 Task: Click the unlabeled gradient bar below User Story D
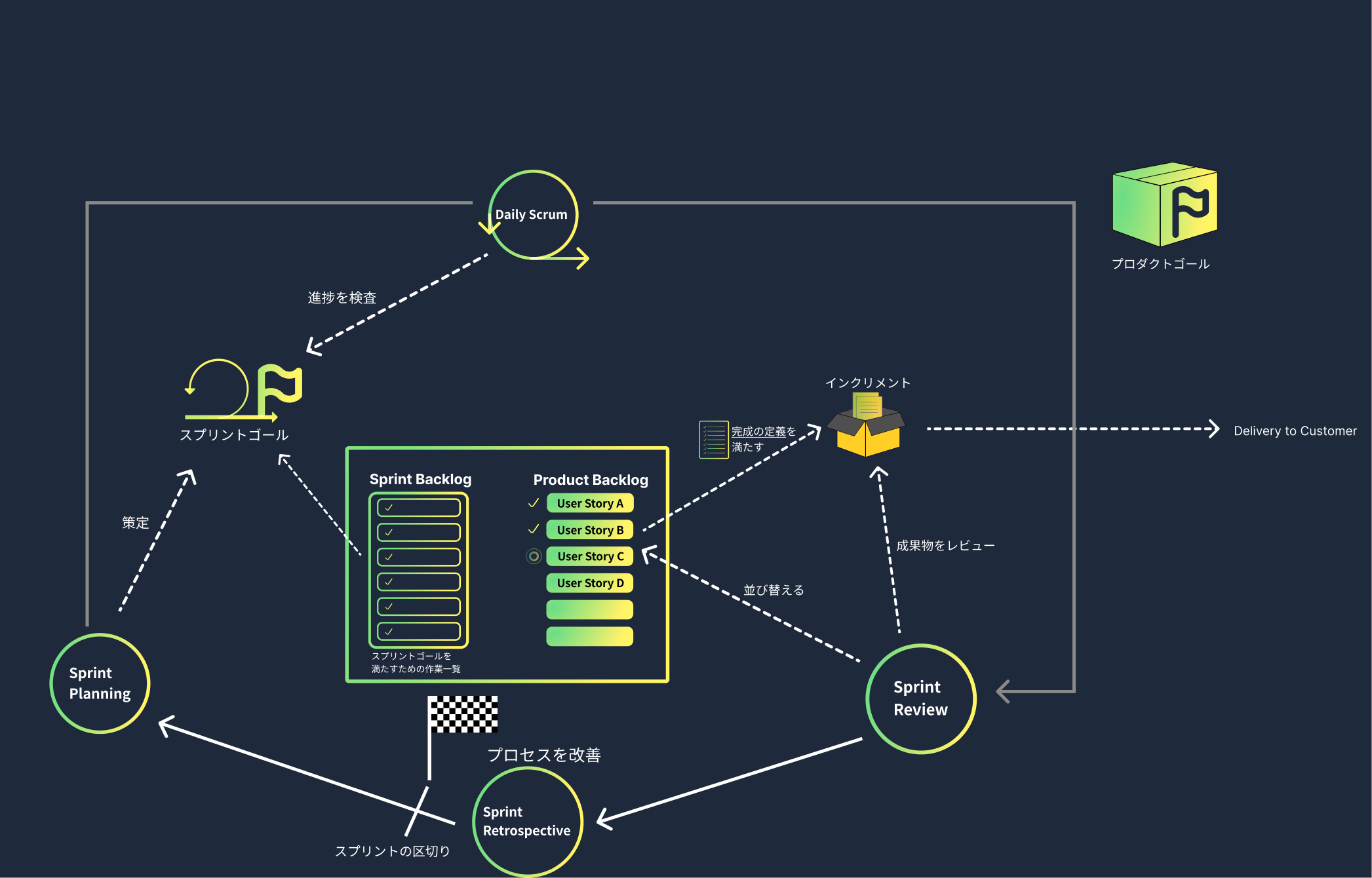click(x=590, y=610)
